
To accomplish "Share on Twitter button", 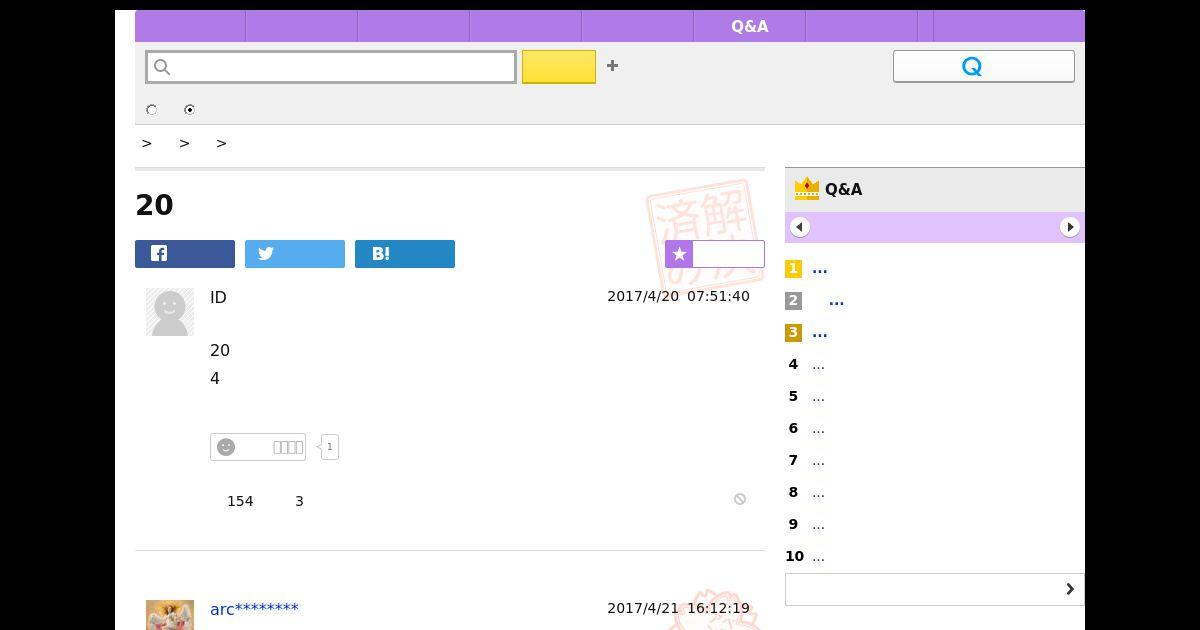I will 295,254.
